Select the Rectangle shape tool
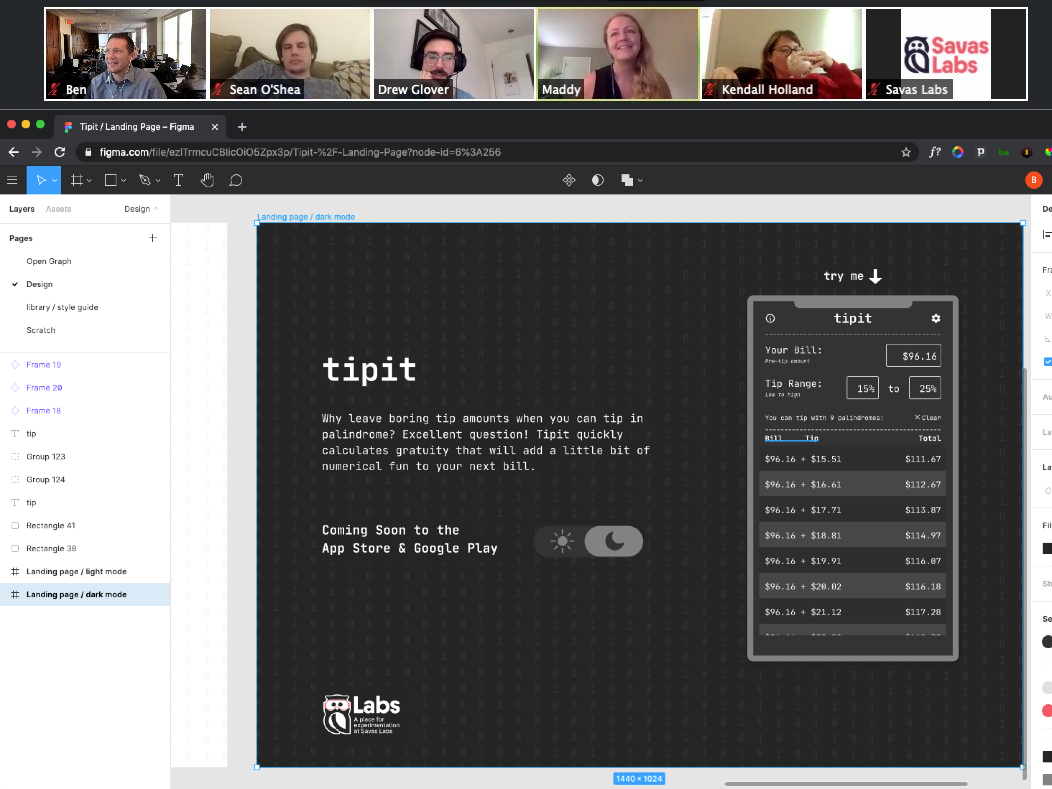The width and height of the screenshot is (1052, 789). pyautogui.click(x=110, y=180)
